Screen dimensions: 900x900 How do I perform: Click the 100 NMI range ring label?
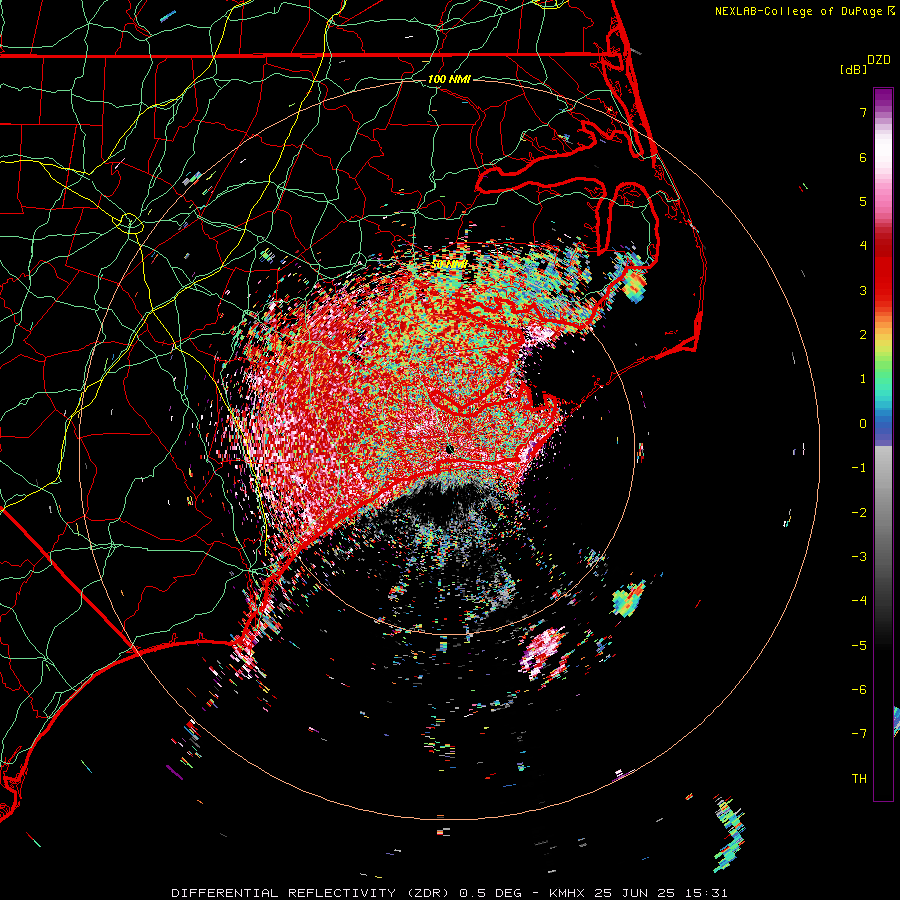[x=449, y=79]
